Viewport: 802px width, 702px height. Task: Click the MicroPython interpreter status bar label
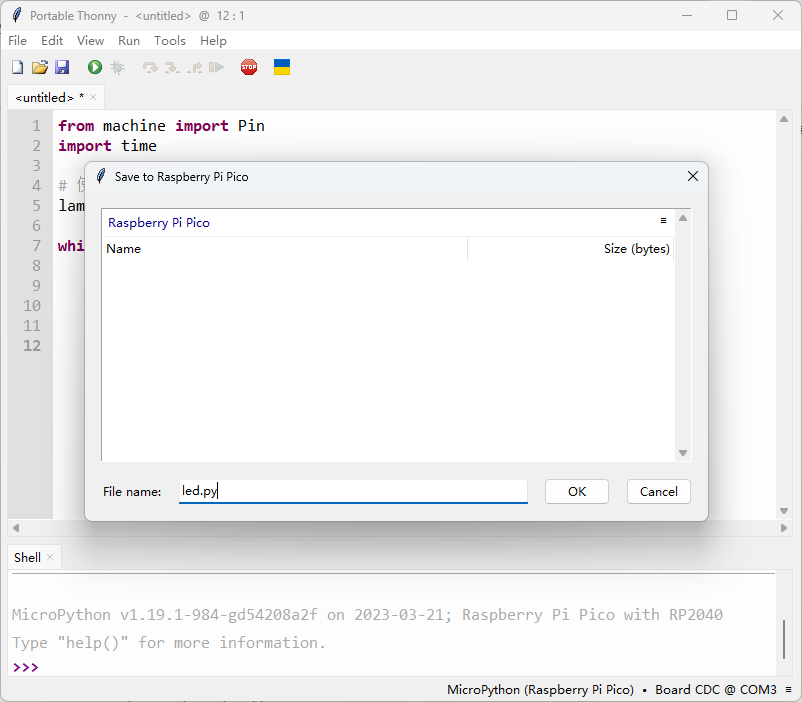pyautogui.click(x=540, y=690)
